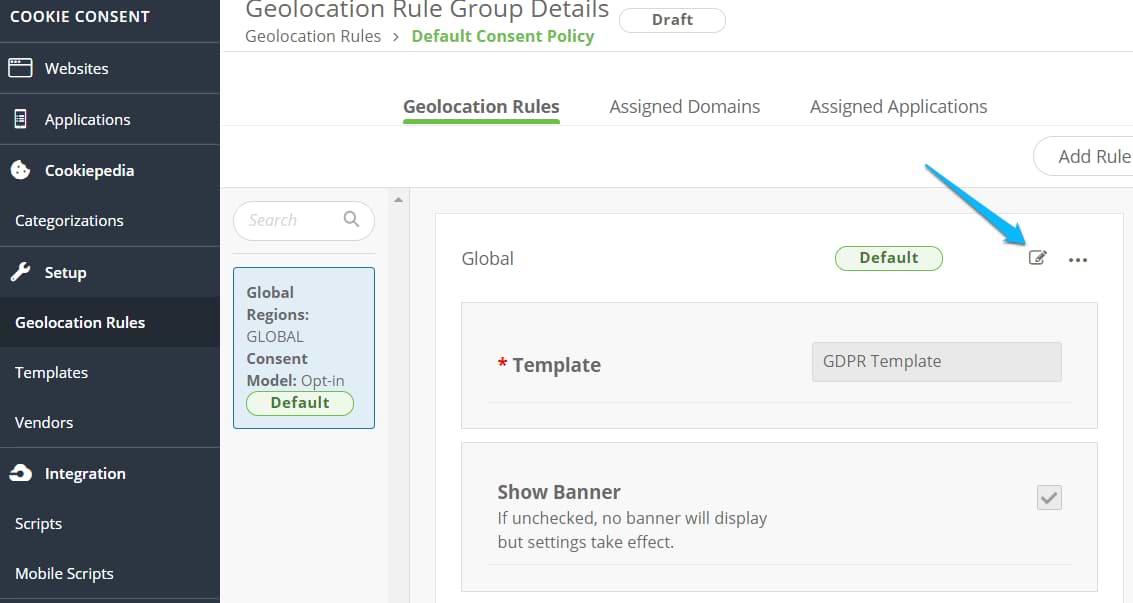
Task: Click the rule list scrollbar up arrow
Action: pos(399,200)
